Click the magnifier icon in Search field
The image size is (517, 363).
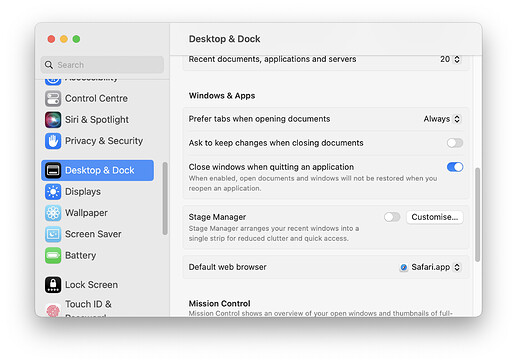49,65
